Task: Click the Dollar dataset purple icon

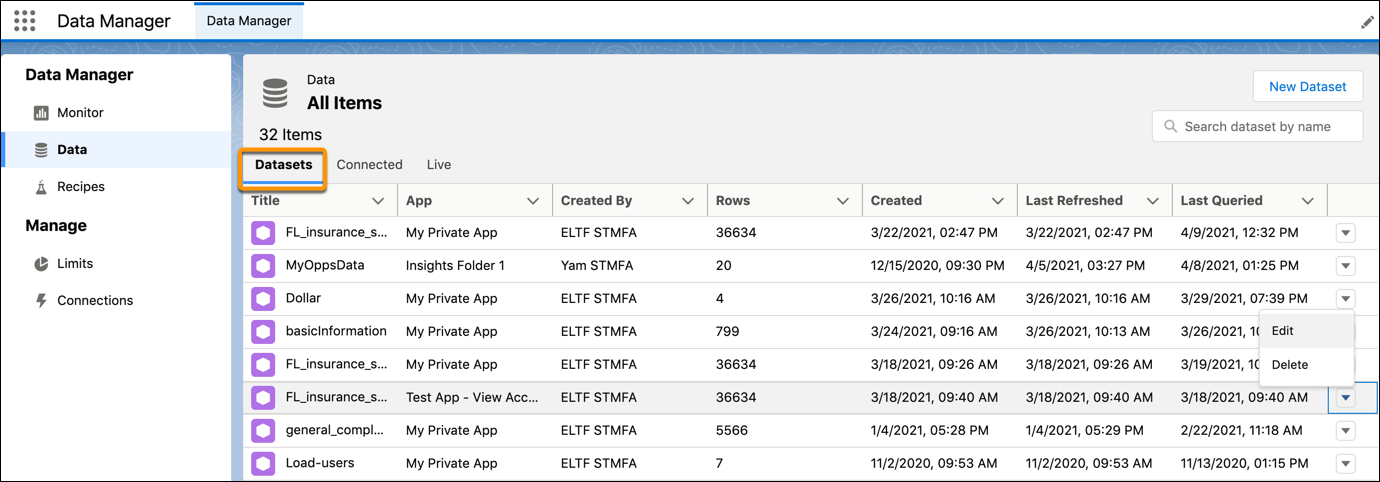Action: point(263,298)
